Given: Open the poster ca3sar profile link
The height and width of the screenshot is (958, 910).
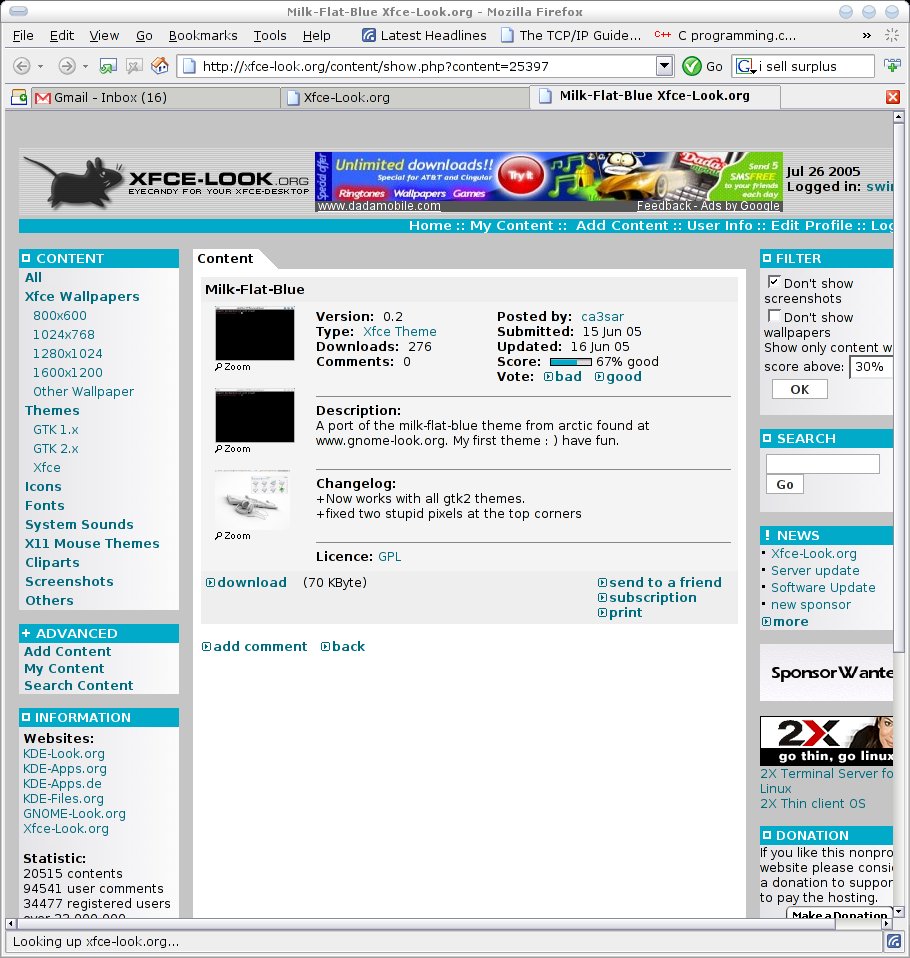Looking at the screenshot, I should (603, 316).
